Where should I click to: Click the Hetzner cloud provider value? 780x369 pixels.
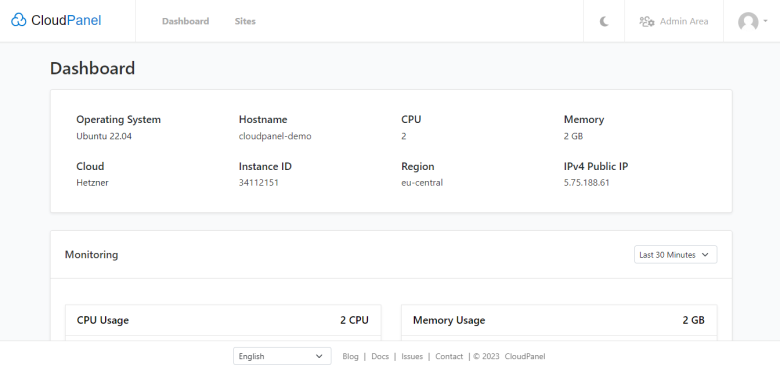93,183
